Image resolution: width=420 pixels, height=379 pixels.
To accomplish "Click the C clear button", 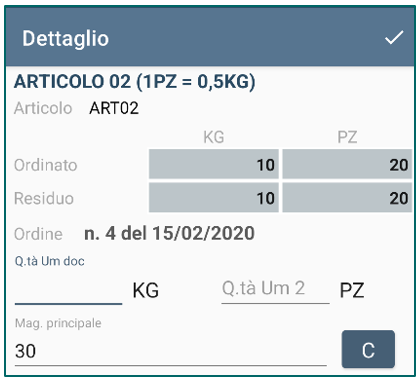I will [x=368, y=349].
